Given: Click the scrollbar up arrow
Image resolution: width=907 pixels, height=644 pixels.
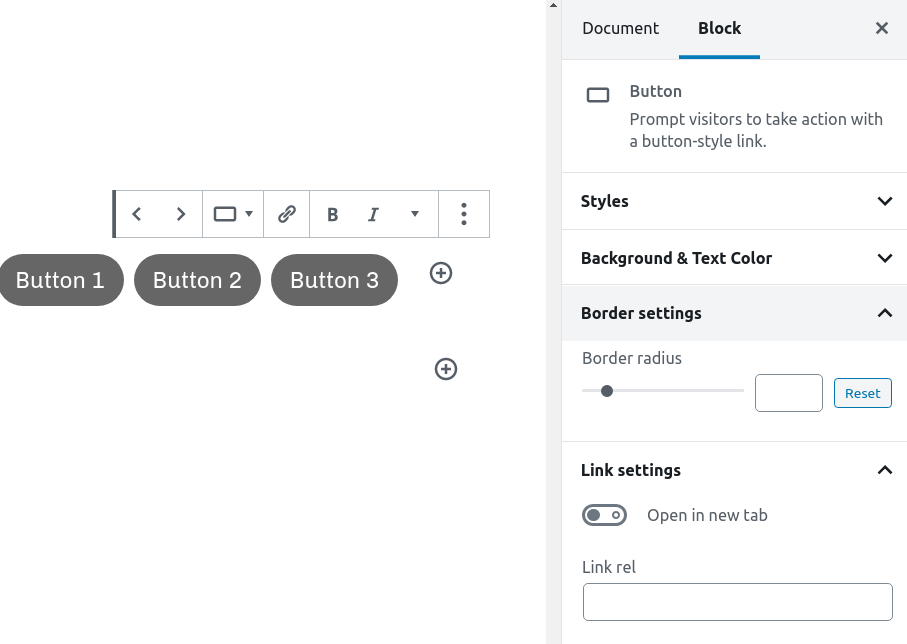Looking at the screenshot, I should pyautogui.click(x=553, y=5).
